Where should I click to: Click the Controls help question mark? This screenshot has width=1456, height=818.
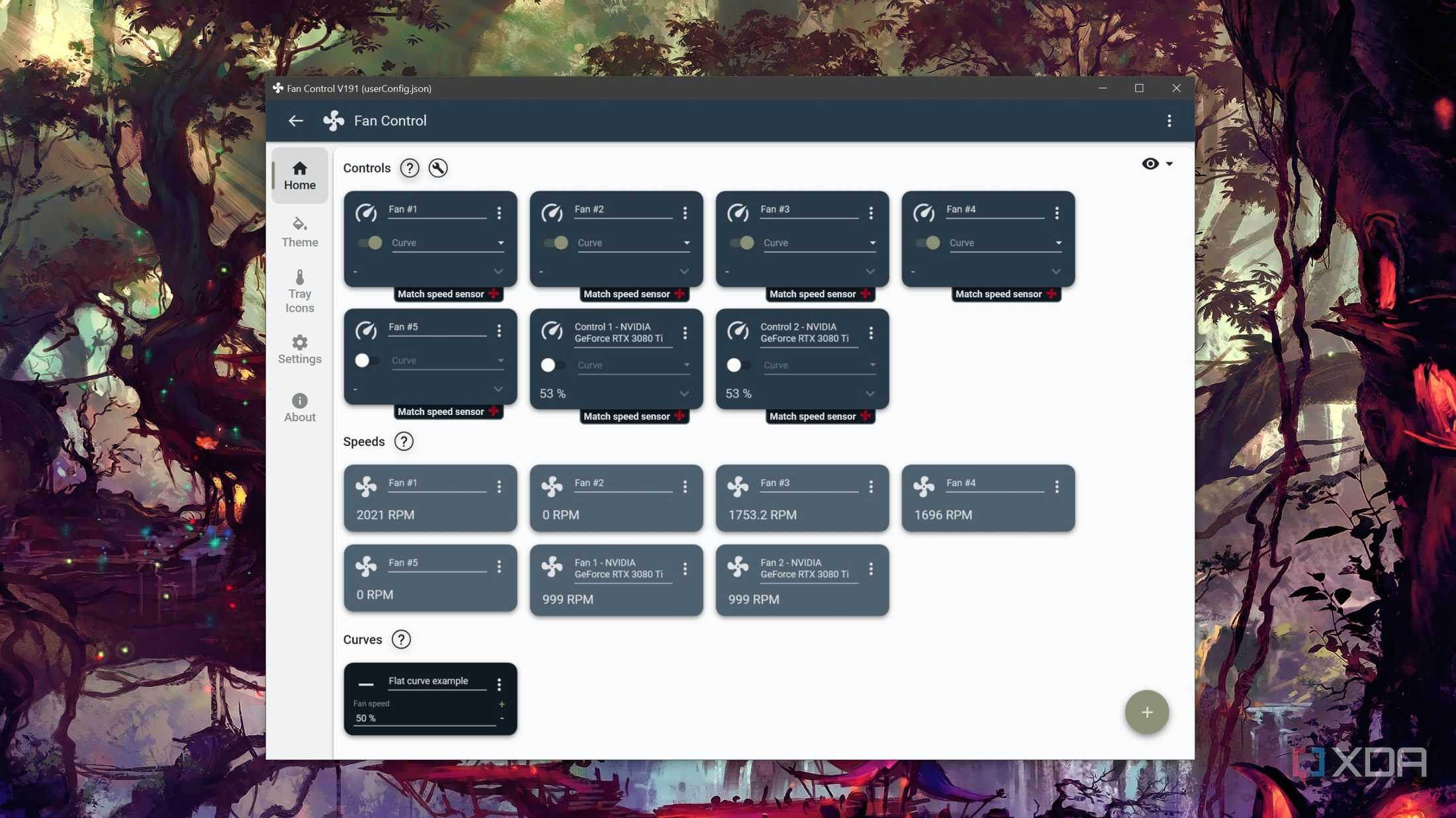point(410,167)
